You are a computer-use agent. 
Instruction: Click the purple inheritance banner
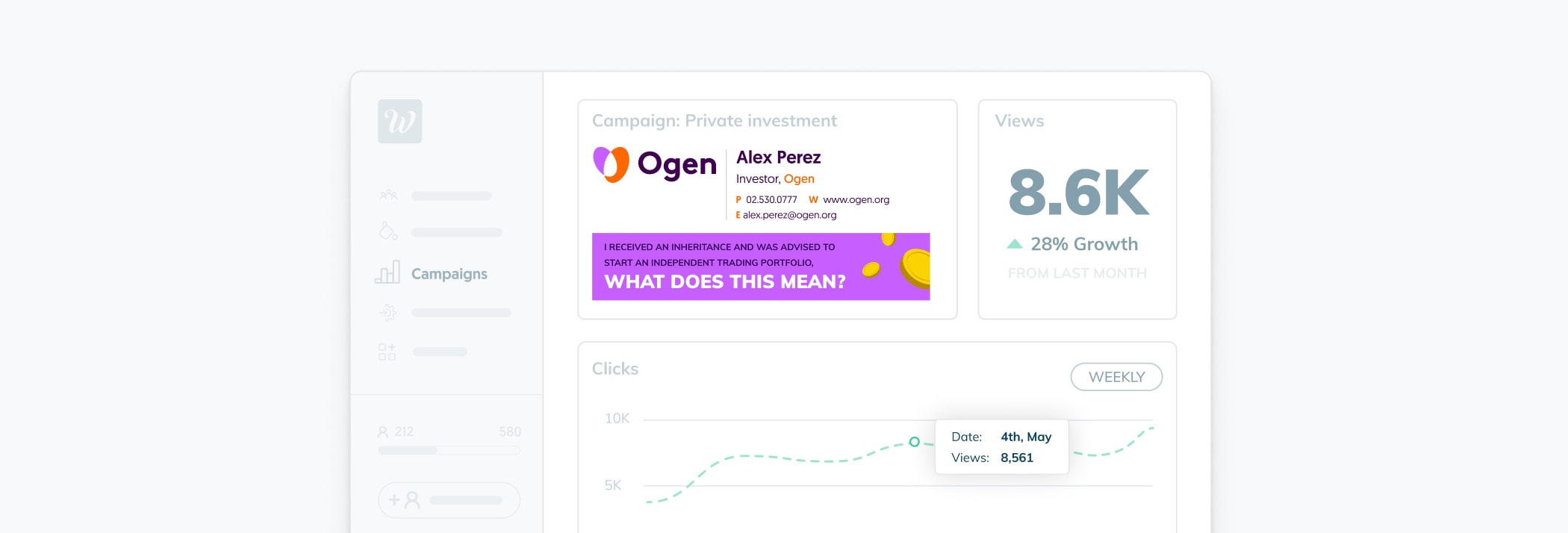[761, 266]
